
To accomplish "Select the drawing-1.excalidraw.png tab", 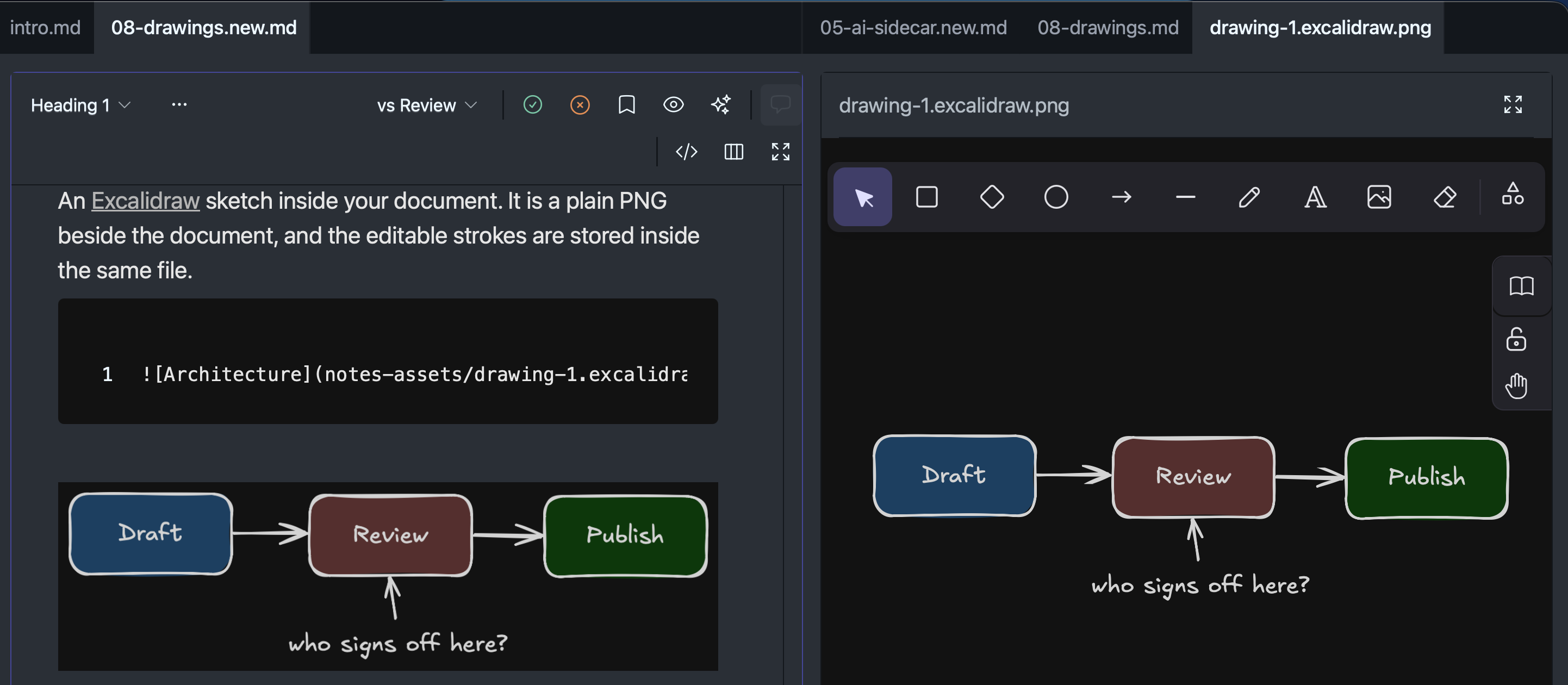I will (x=1320, y=27).
